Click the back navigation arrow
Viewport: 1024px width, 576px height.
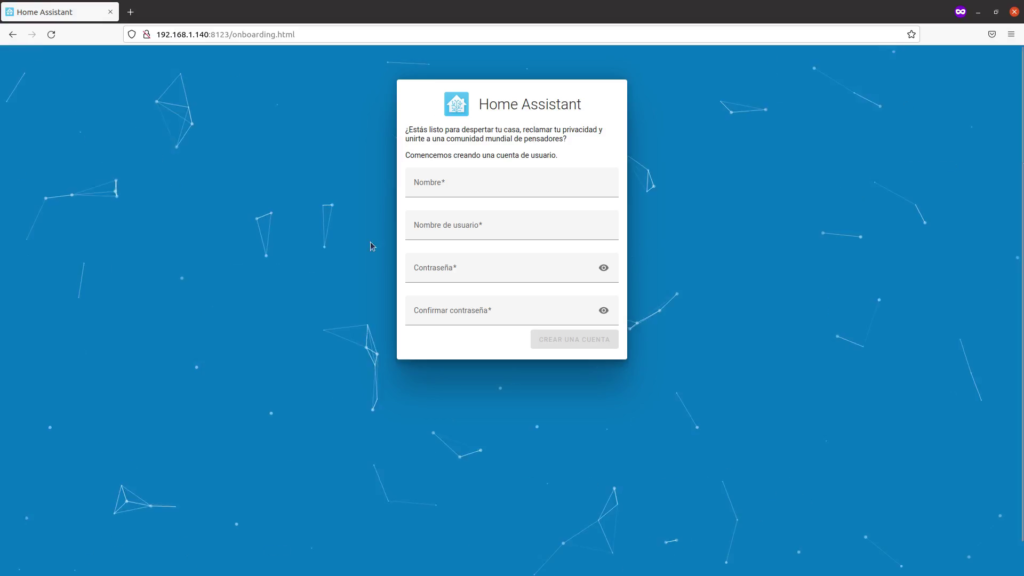point(11,33)
